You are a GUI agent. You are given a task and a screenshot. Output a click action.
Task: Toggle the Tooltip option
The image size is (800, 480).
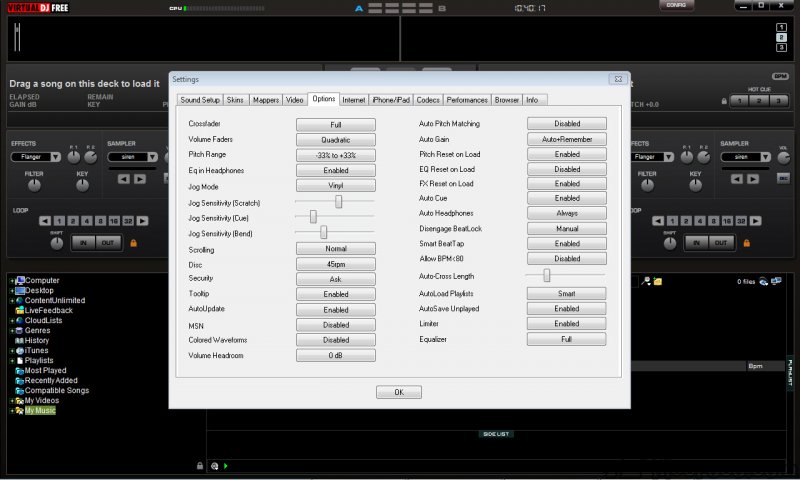click(x=336, y=294)
